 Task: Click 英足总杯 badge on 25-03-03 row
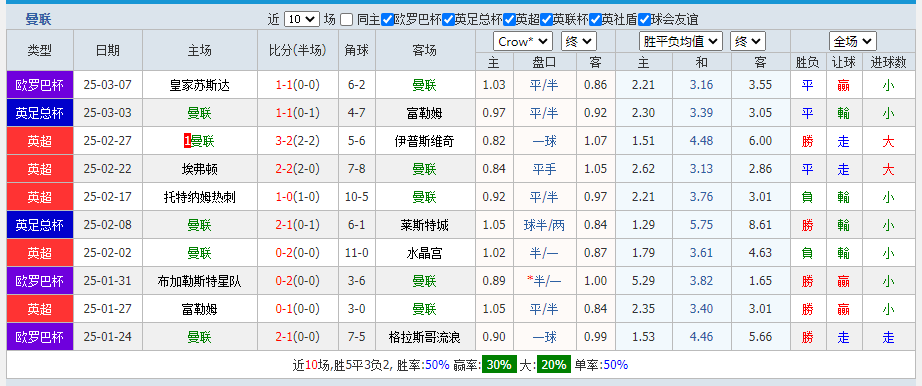click(x=40, y=113)
